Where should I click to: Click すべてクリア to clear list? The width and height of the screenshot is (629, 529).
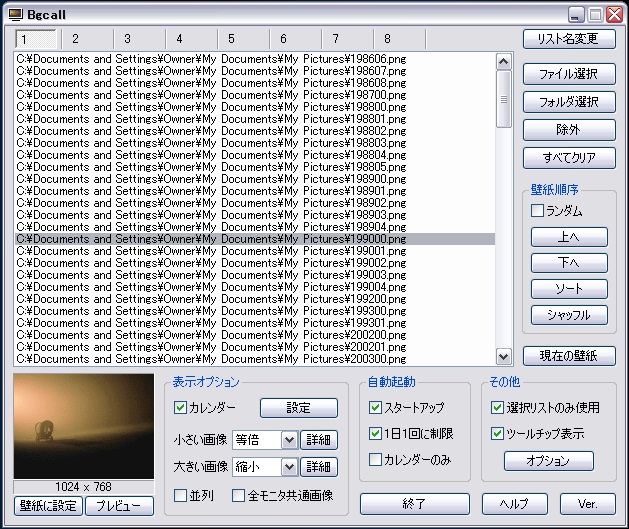tap(569, 158)
